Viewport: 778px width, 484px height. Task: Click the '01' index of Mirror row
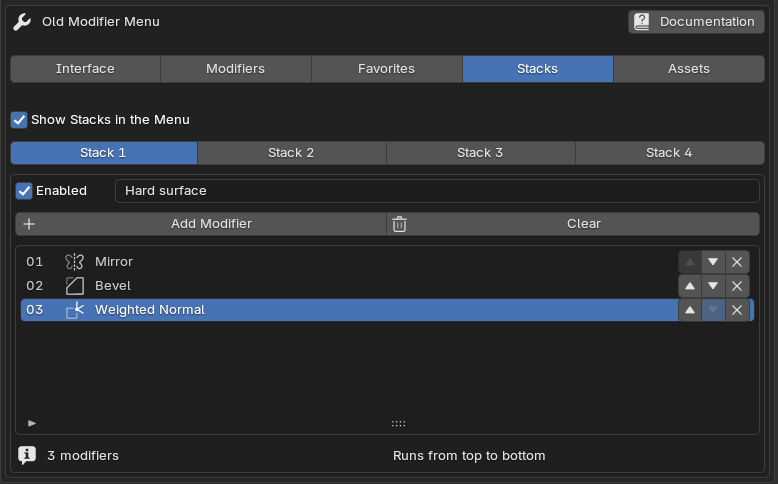pos(35,262)
